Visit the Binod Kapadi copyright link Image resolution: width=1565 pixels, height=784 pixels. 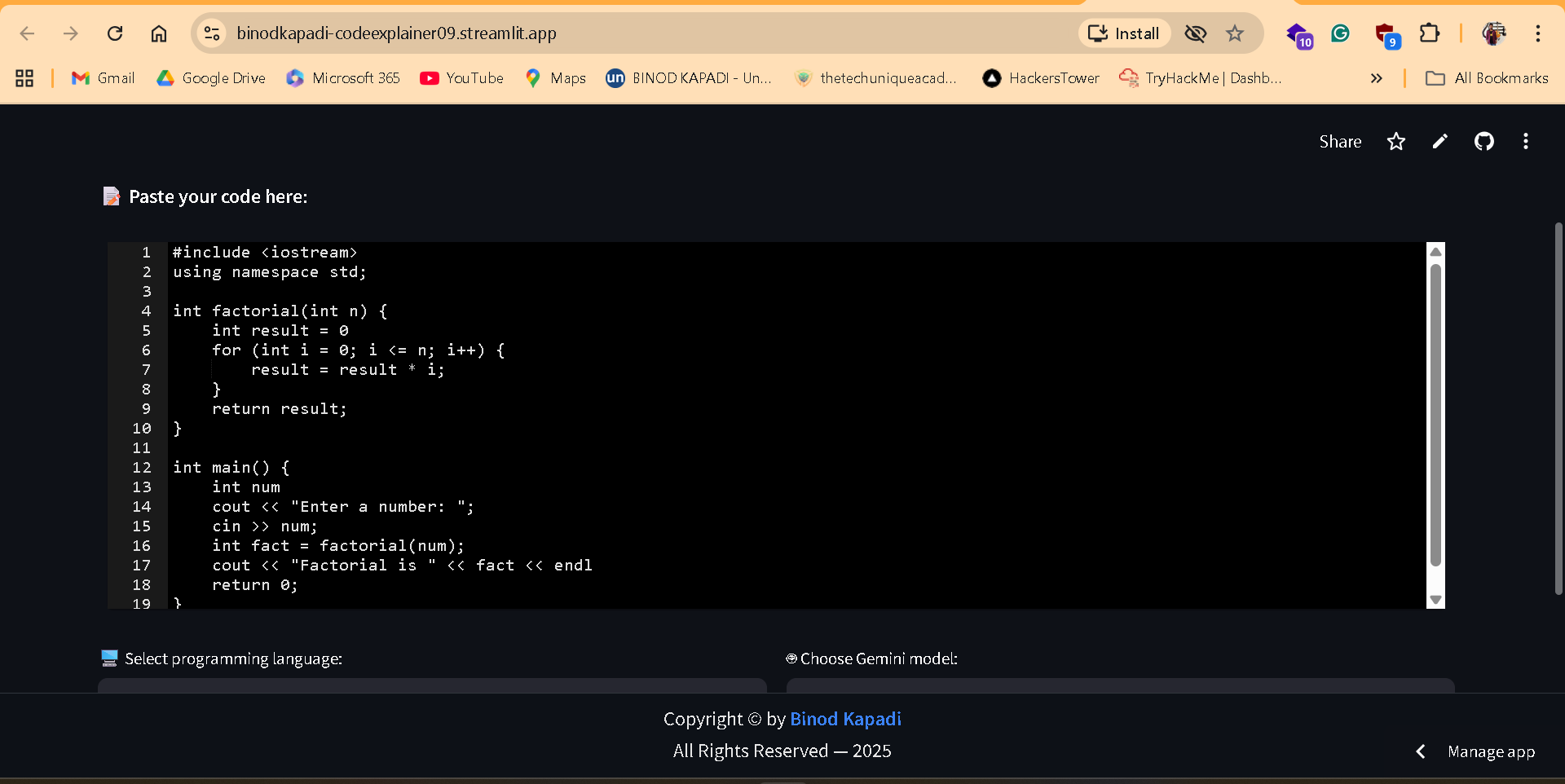845,719
